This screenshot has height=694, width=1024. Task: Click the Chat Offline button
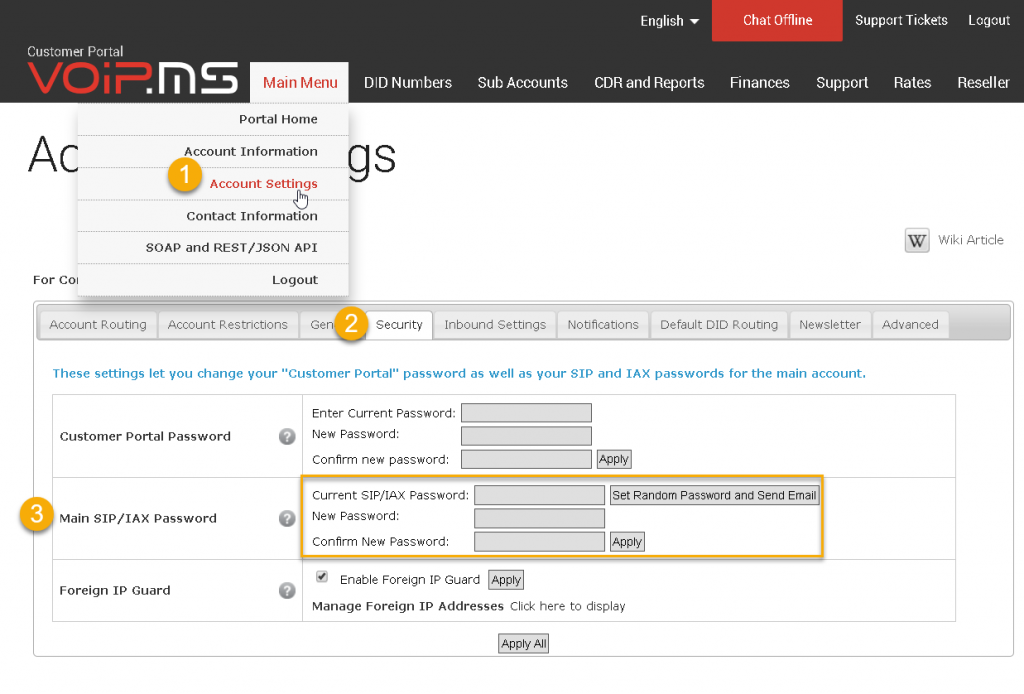[x=777, y=20]
